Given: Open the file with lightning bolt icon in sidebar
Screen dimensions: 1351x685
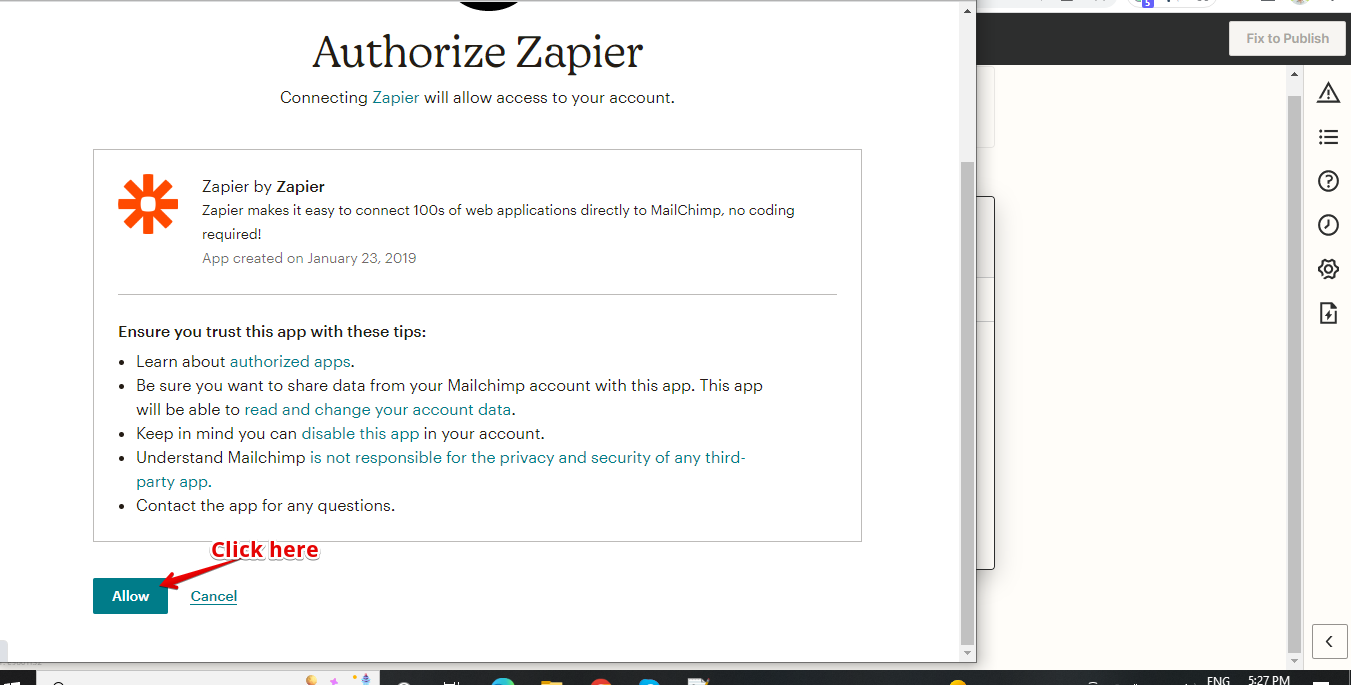Looking at the screenshot, I should tap(1328, 313).
